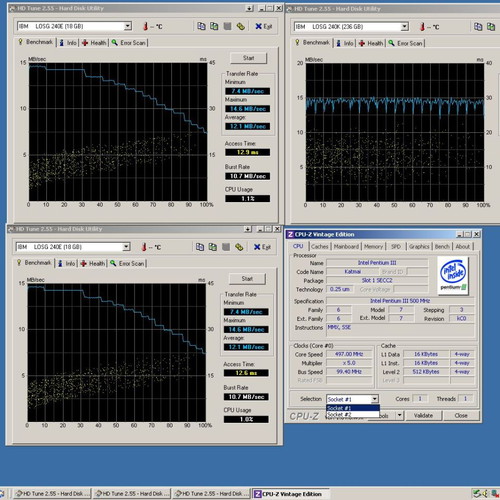Click copy-to-clipboard icon in bottom-left HD Tune
The image size is (500, 500).
200,247
